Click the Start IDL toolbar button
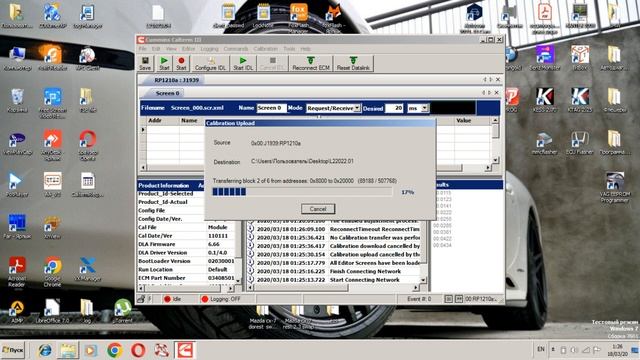Screen dimensions: 640x360 click(x=243, y=63)
